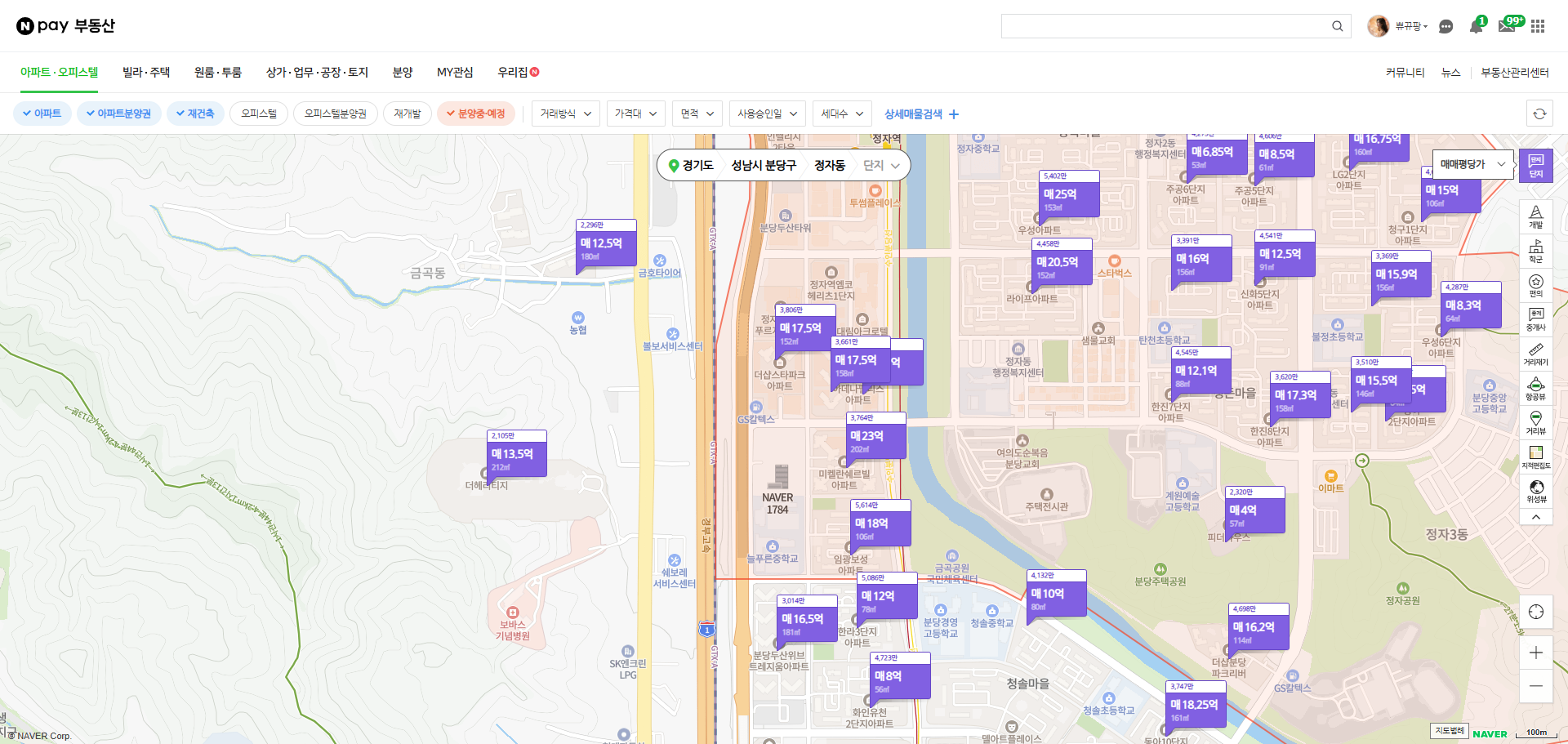
Task: Open the 항공뷰 aerial view
Action: click(1535, 388)
